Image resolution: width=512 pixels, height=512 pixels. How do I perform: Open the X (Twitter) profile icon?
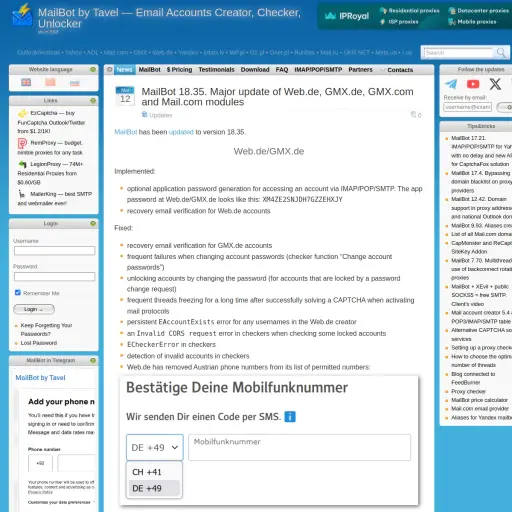coord(495,84)
